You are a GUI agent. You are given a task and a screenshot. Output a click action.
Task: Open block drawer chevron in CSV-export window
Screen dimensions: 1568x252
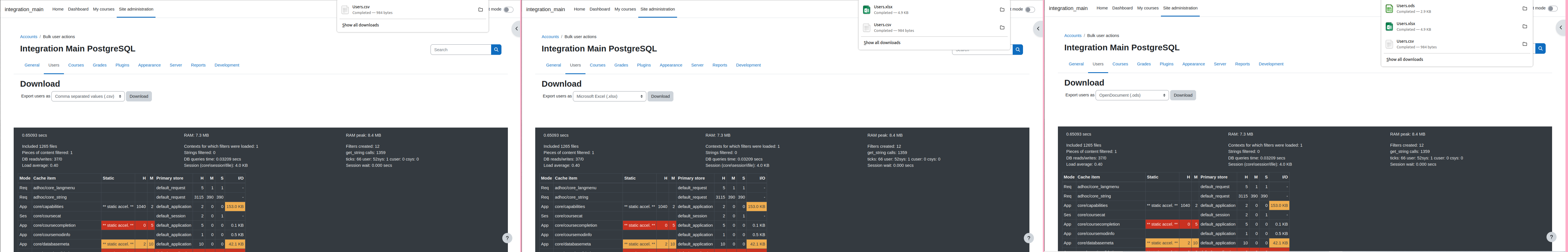[x=517, y=28]
